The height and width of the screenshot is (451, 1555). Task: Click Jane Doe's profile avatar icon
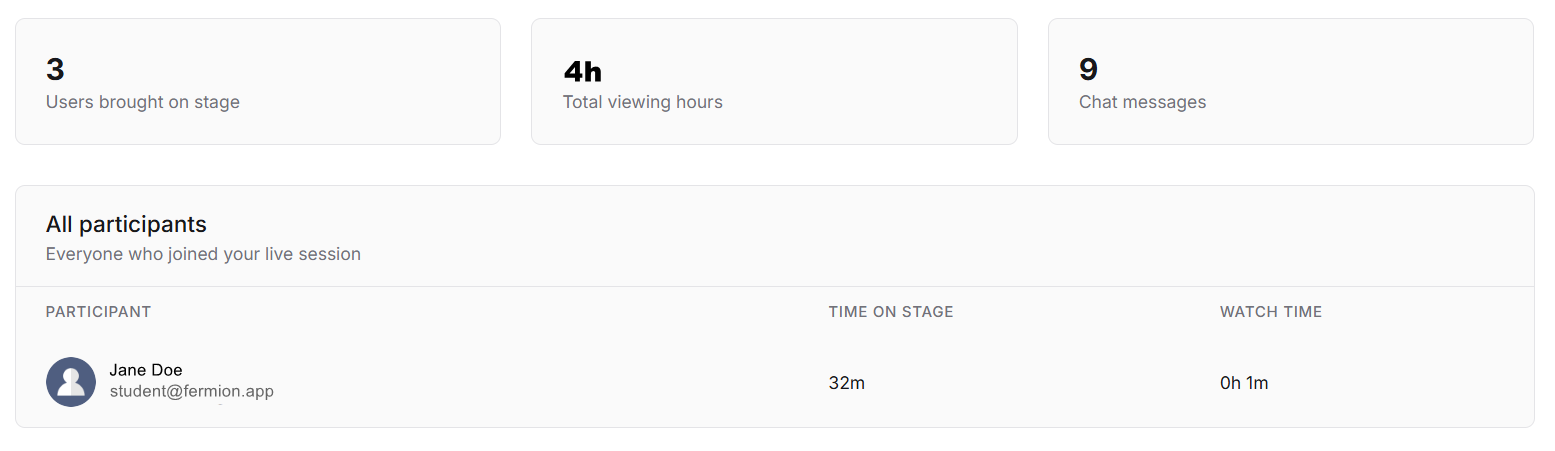coord(71,382)
